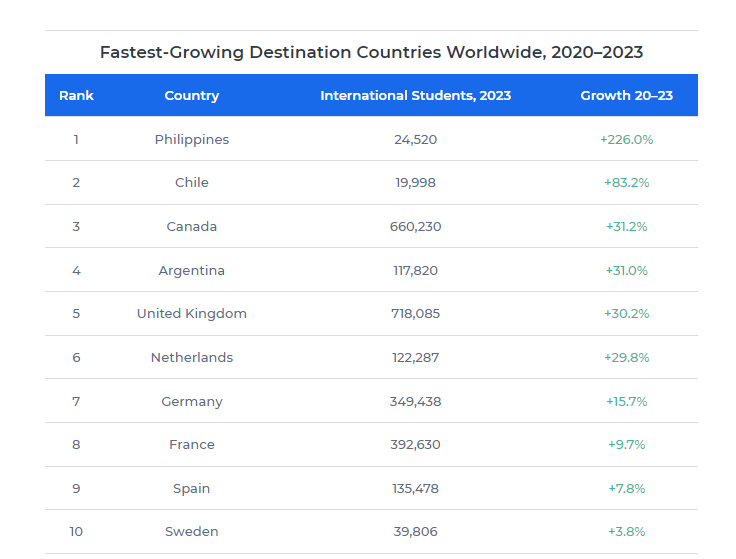Sort by Growth 20–23 header
Viewport: 736px width, 559px height.
tap(626, 96)
